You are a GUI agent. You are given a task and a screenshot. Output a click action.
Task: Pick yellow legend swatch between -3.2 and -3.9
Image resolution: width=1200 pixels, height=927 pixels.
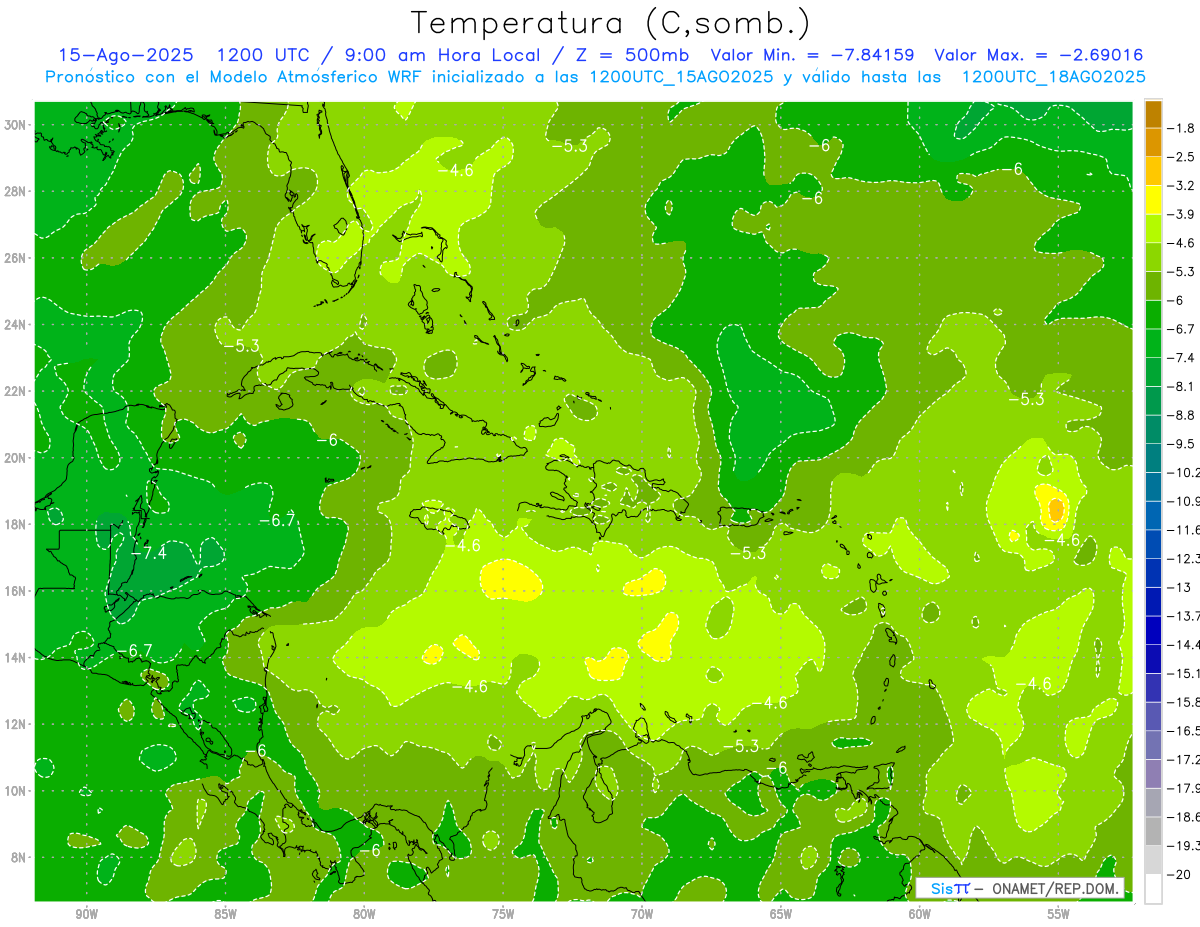pyautogui.click(x=1153, y=200)
